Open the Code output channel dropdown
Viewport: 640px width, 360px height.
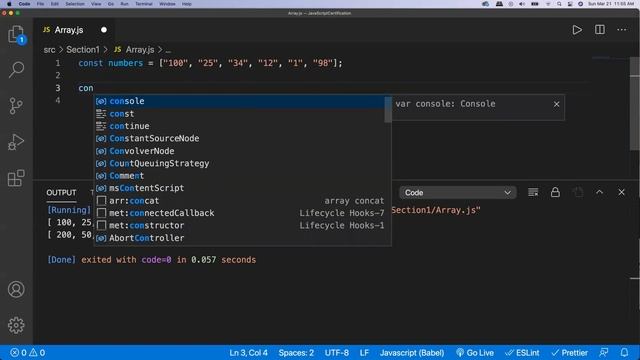[458, 193]
